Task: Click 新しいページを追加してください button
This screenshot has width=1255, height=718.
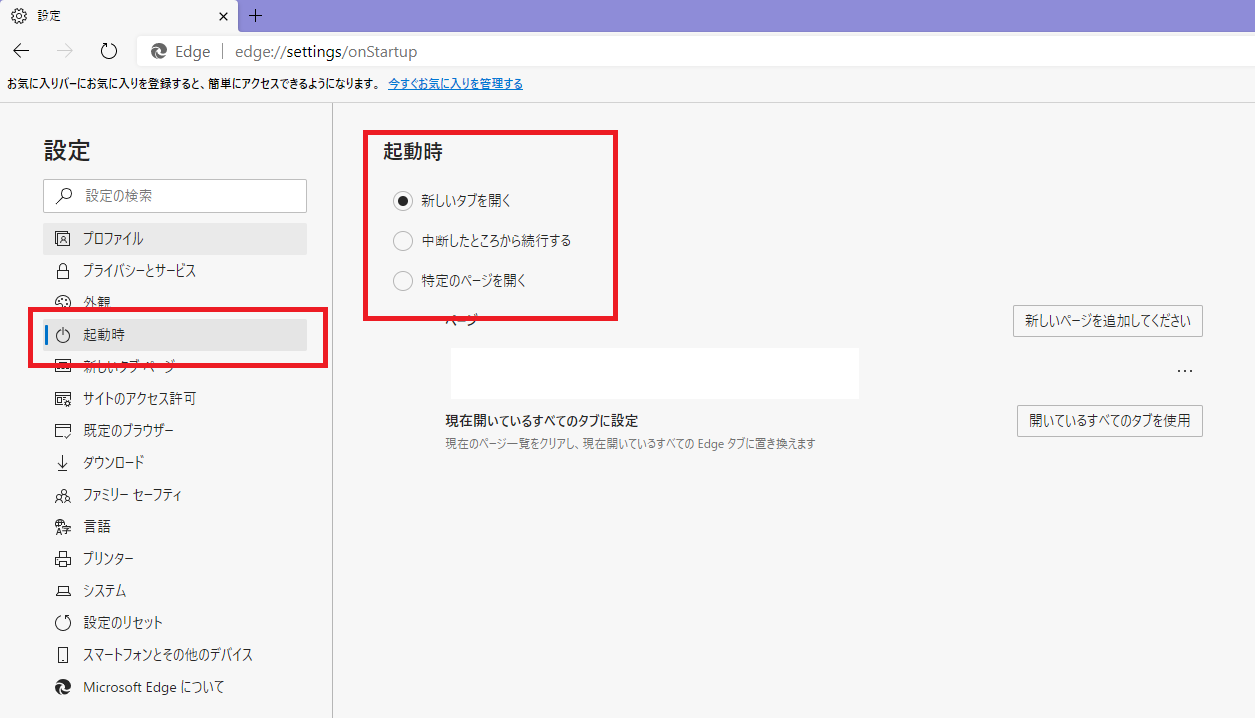Action: tap(1108, 321)
